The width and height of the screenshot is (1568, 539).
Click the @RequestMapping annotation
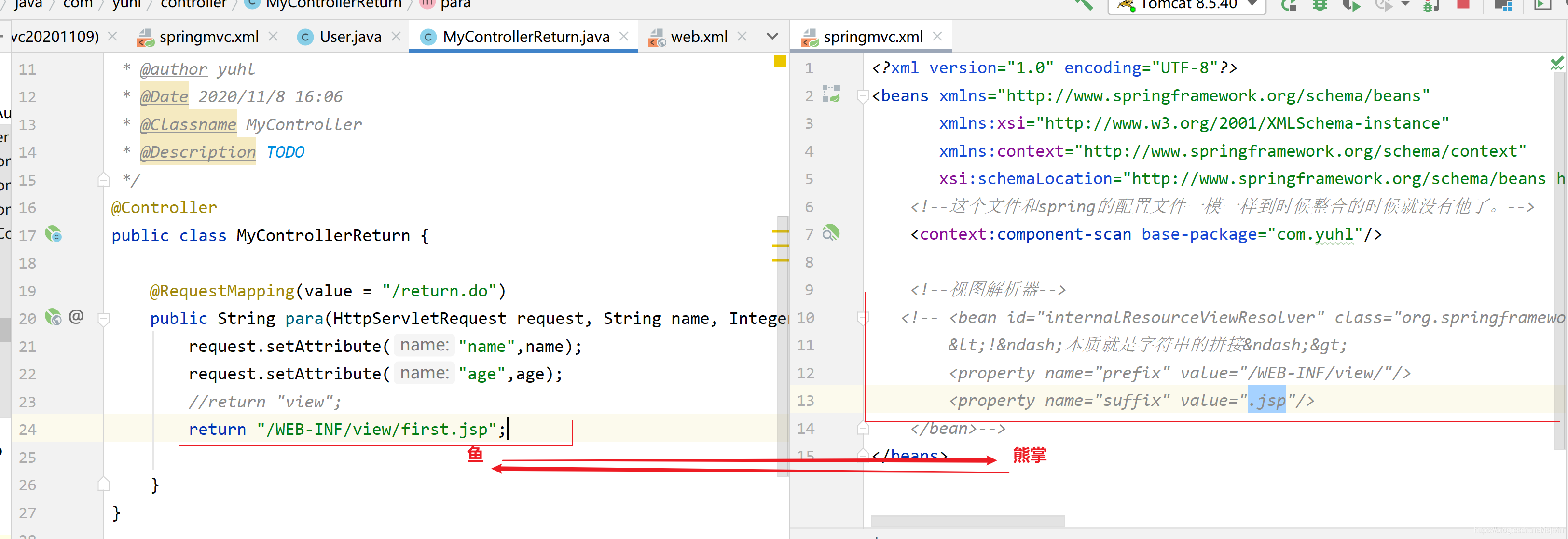[222, 291]
